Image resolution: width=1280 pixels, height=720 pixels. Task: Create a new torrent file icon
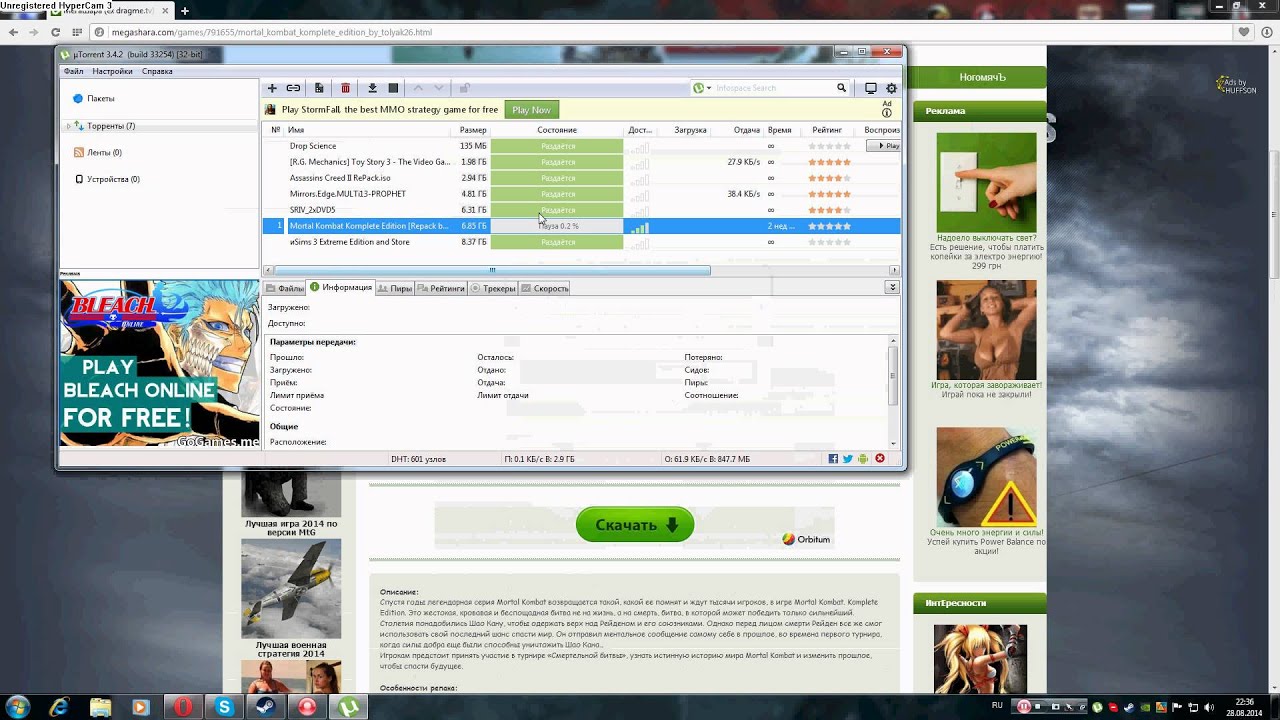[x=319, y=88]
